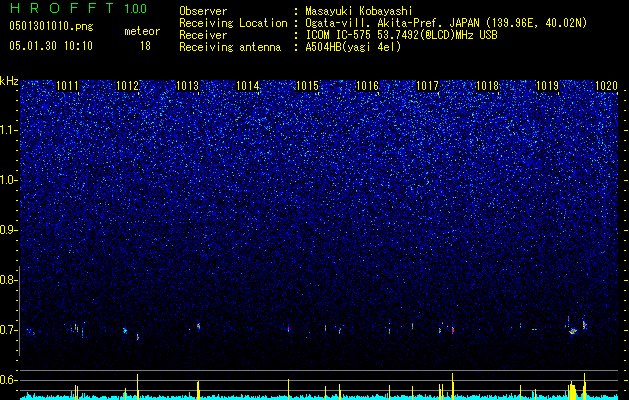Click the 1014 time marker

[x=248, y=86]
